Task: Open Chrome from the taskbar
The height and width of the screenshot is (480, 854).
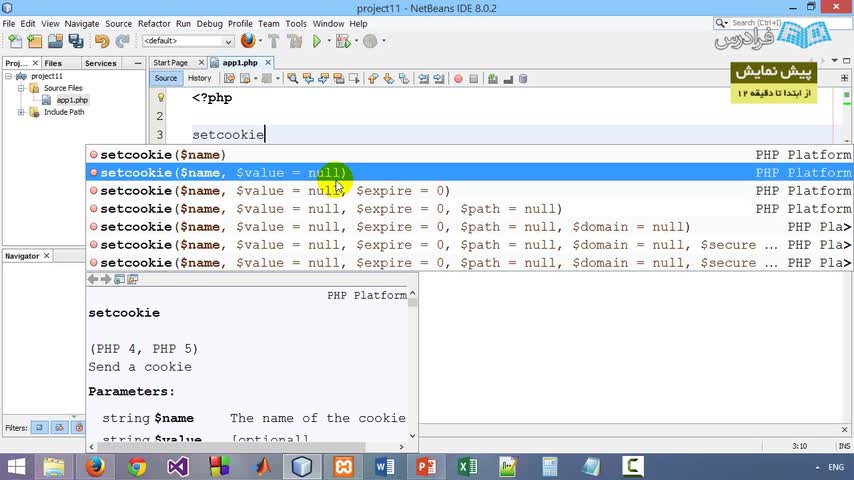Action: (x=137, y=467)
